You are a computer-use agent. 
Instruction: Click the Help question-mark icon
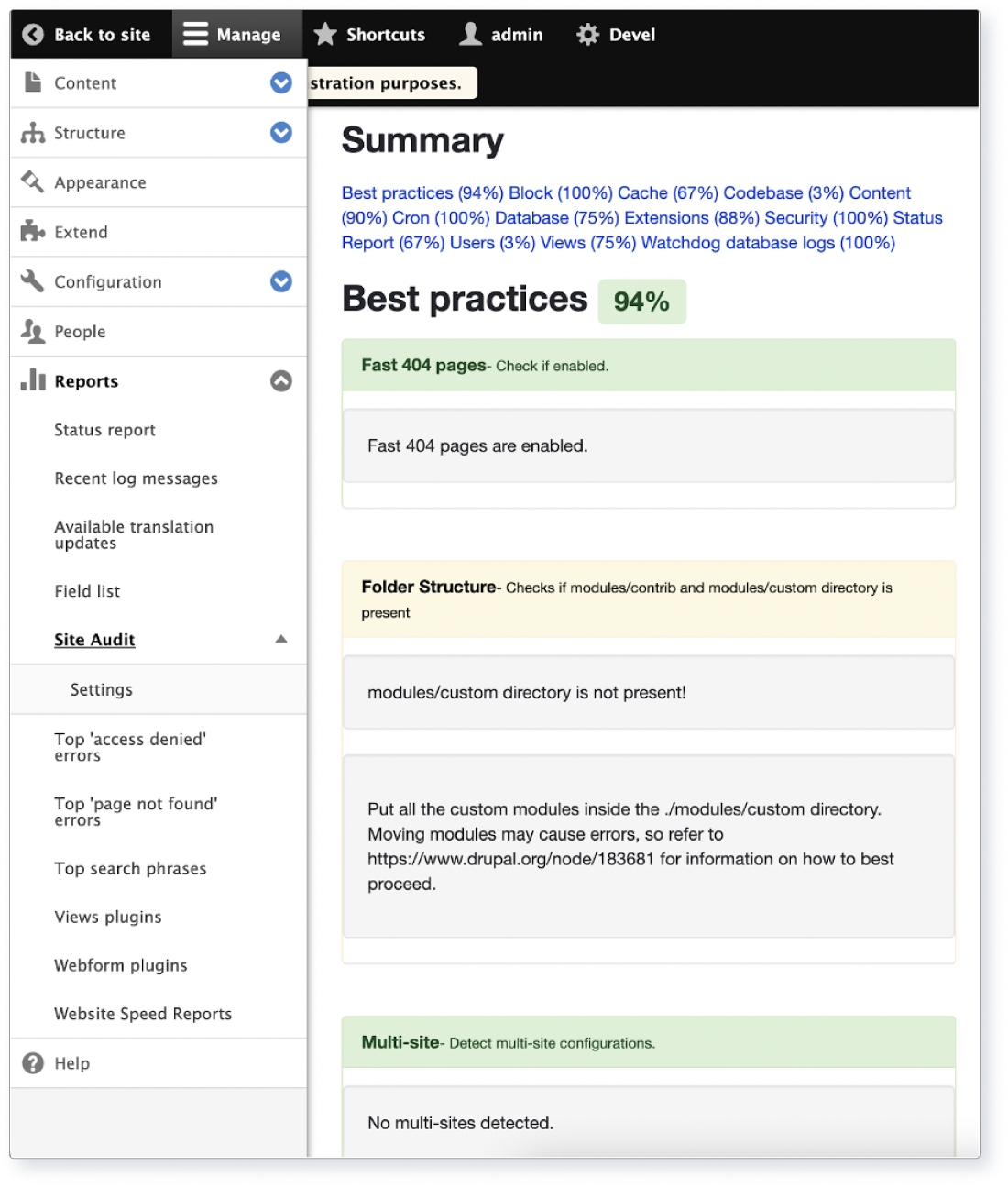pyautogui.click(x=33, y=1063)
